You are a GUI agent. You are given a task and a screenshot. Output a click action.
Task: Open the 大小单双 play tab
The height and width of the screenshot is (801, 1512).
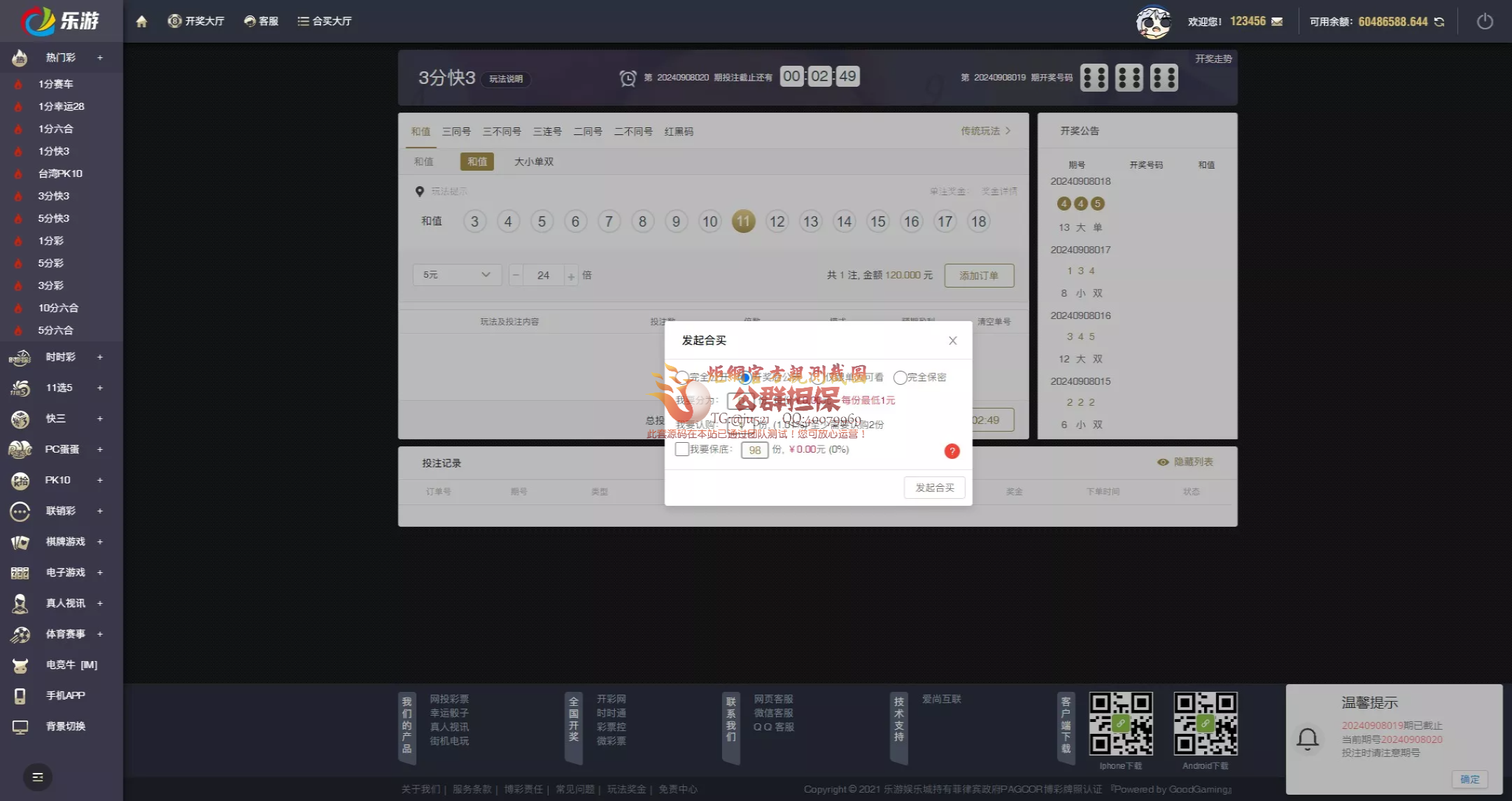(533, 162)
